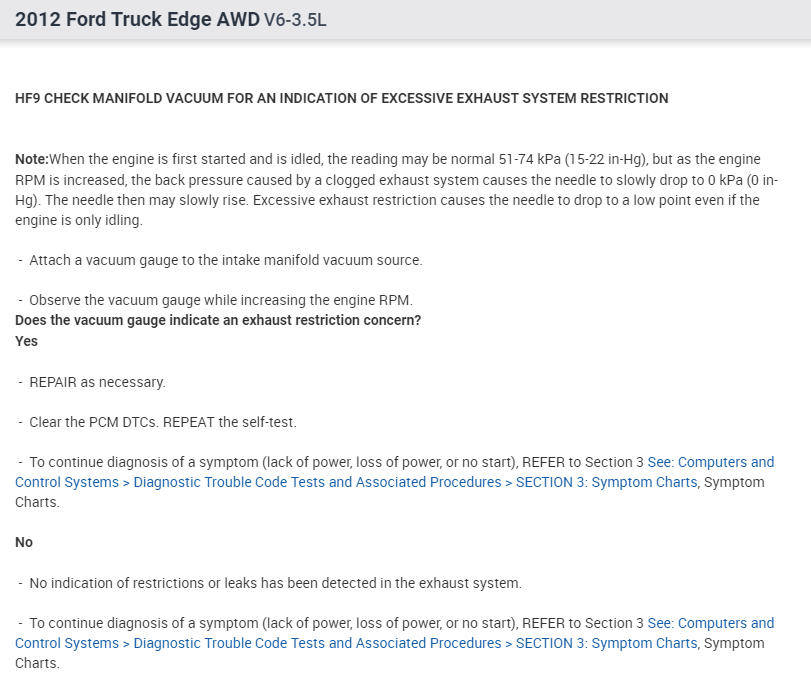Click 'The needle then may slowly rise' sentence
The image size is (811, 695).
click(x=140, y=200)
